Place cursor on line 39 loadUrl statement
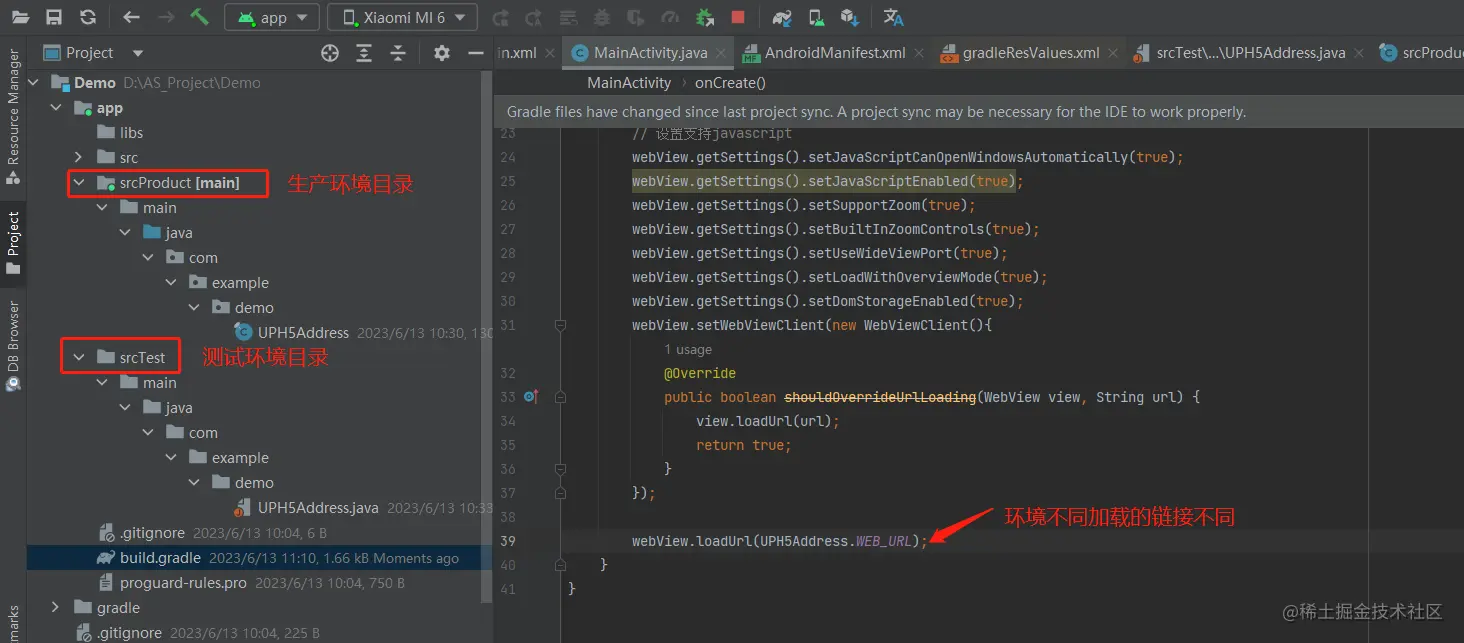Image resolution: width=1464 pixels, height=643 pixels. point(780,541)
